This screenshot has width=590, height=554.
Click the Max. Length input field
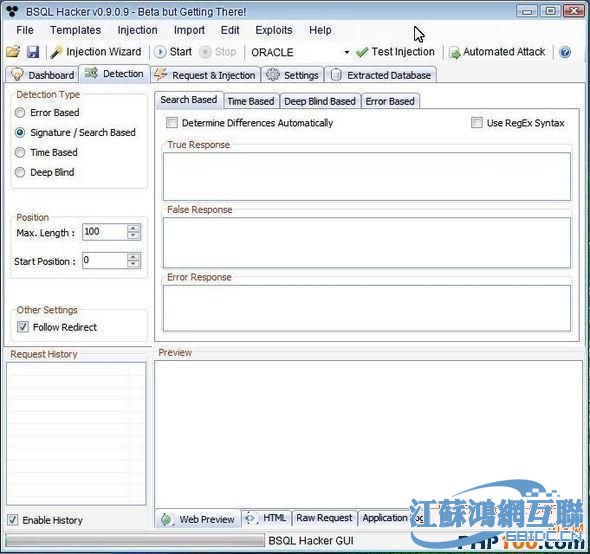(x=104, y=231)
